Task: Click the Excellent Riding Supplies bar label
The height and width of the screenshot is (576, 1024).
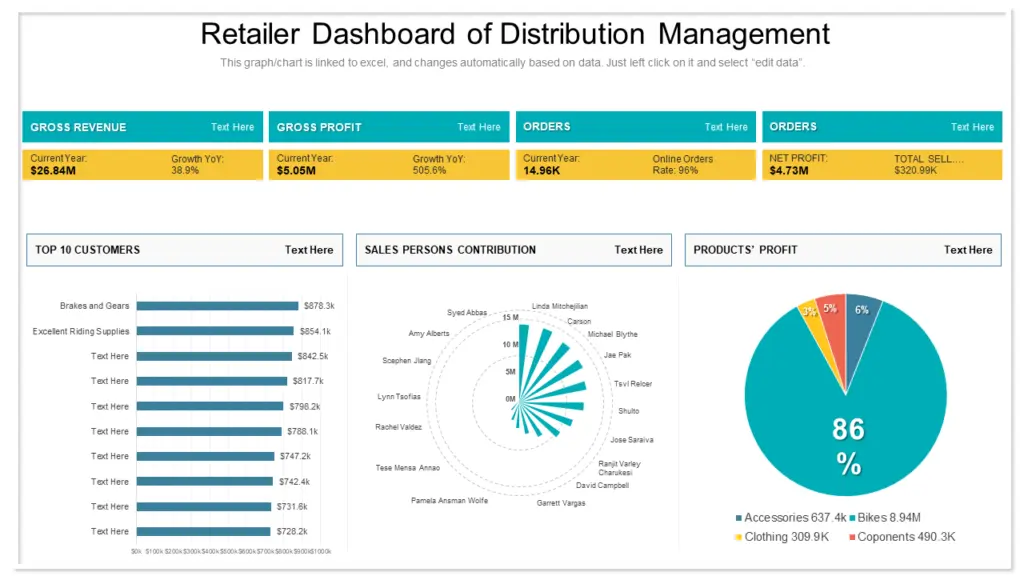Action: (x=80, y=330)
